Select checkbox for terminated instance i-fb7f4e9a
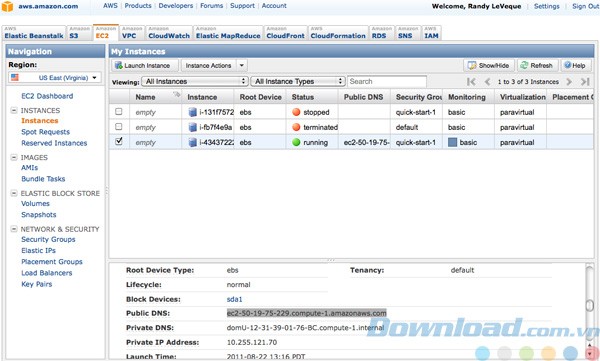 119,126
